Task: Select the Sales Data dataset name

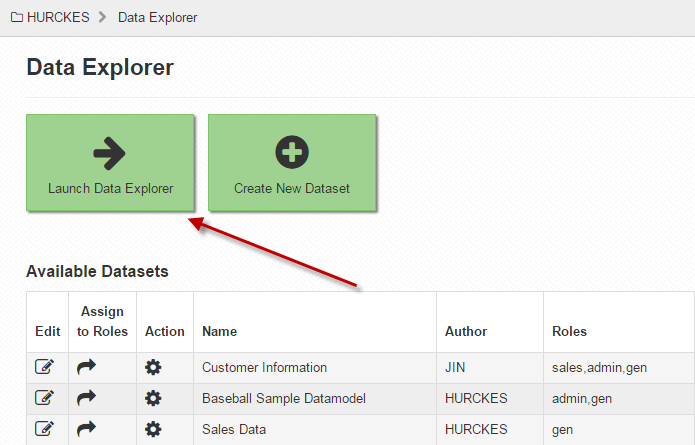Action: (234, 429)
